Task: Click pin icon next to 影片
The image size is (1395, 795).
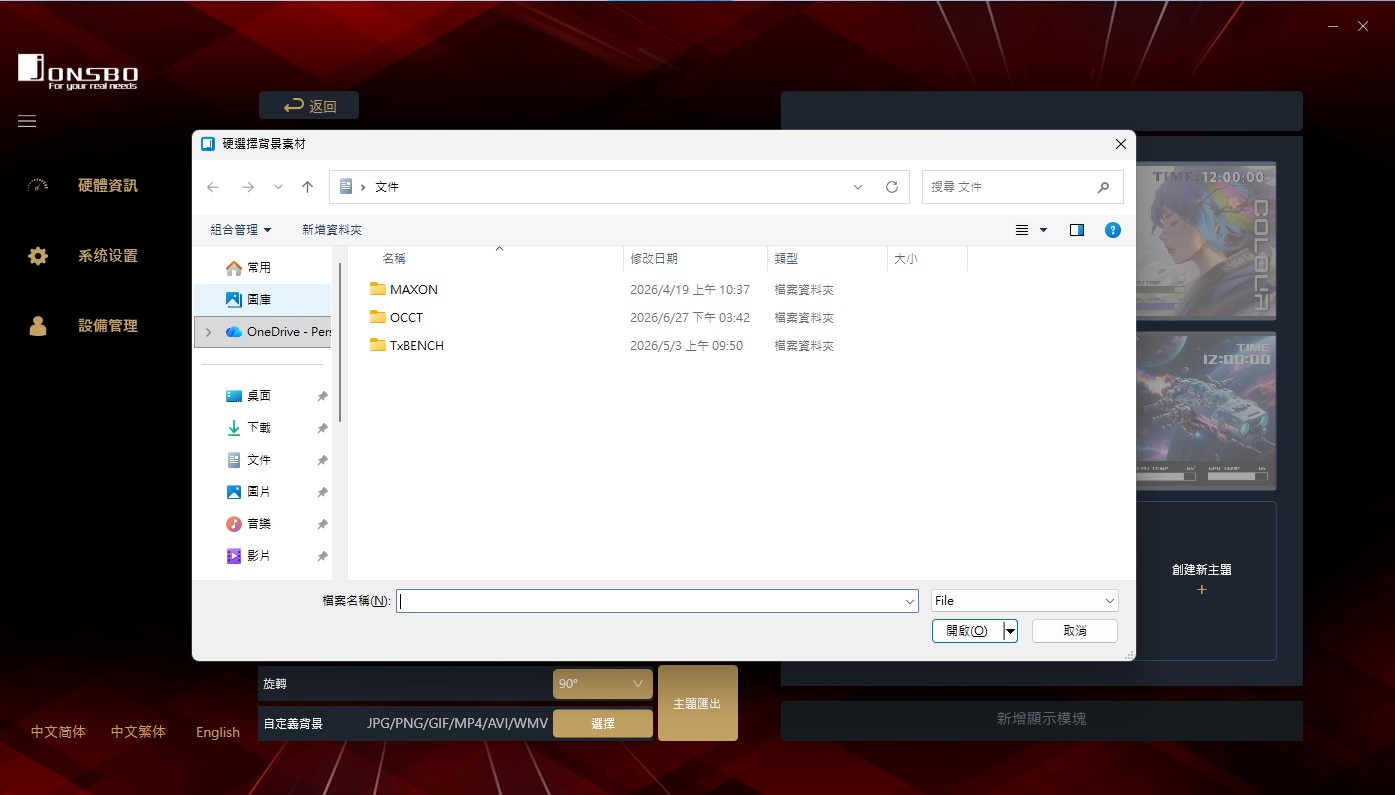Action: (x=322, y=557)
